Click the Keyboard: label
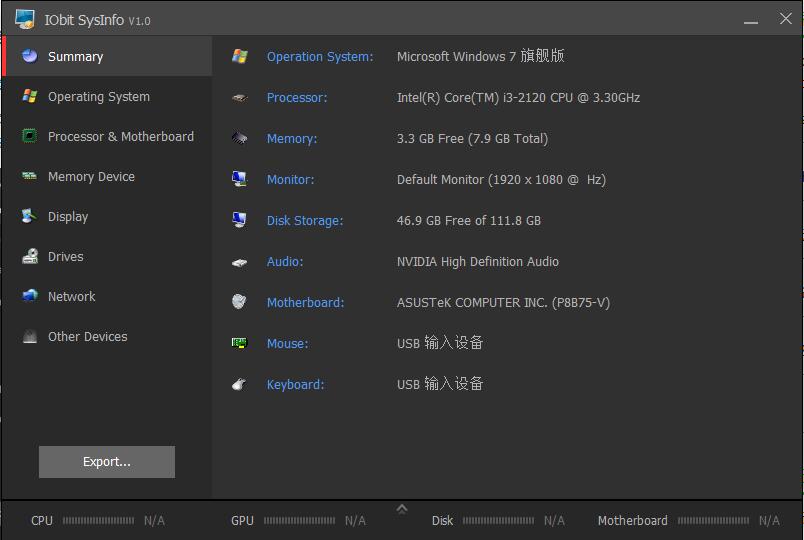The image size is (804, 540). tap(295, 385)
